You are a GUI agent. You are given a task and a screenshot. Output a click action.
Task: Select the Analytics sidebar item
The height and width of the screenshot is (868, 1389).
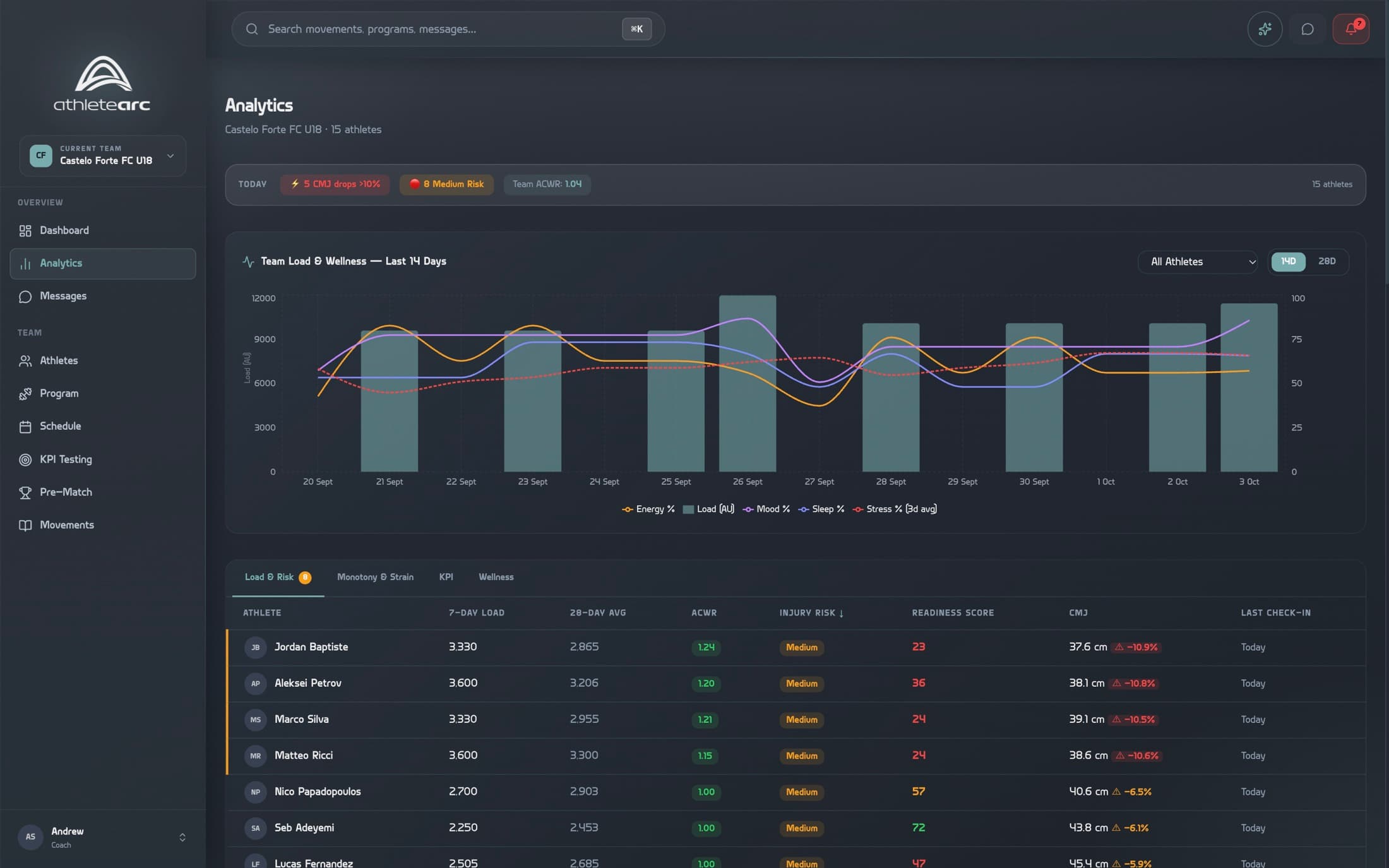click(x=102, y=263)
